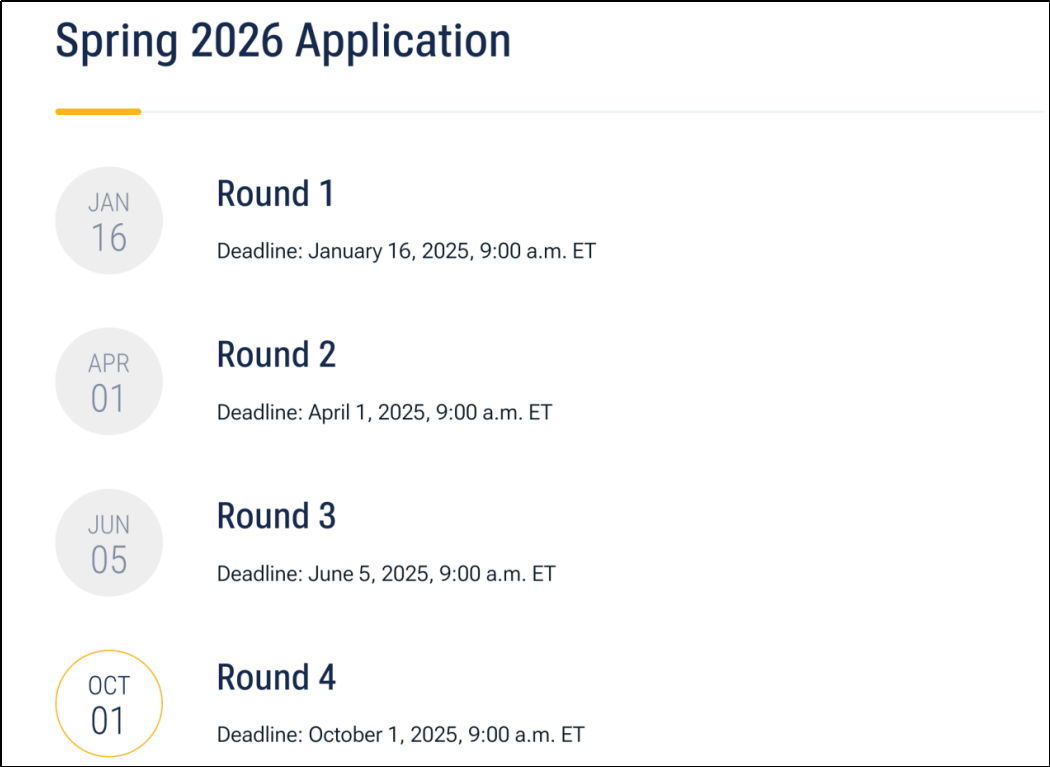The height and width of the screenshot is (767, 1050).
Task: Click the JAN 16 date circle
Action: click(108, 220)
